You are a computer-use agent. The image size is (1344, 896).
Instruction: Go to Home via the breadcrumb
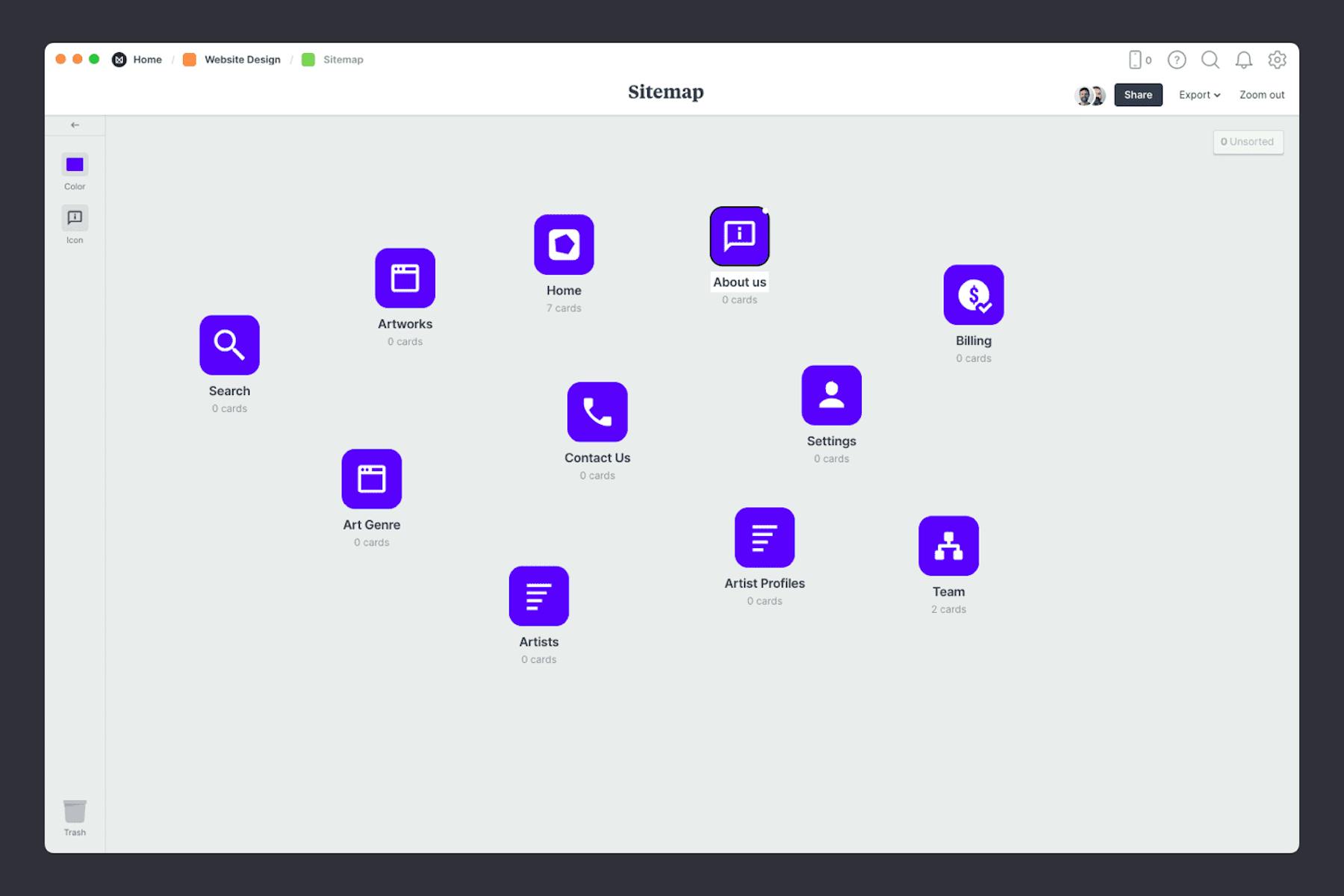click(147, 59)
